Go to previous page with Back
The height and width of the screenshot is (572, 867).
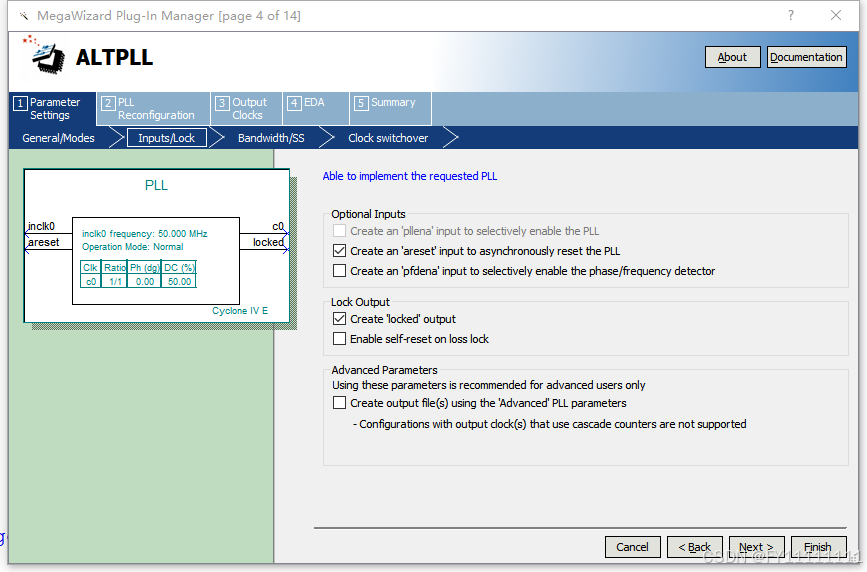tap(694, 547)
